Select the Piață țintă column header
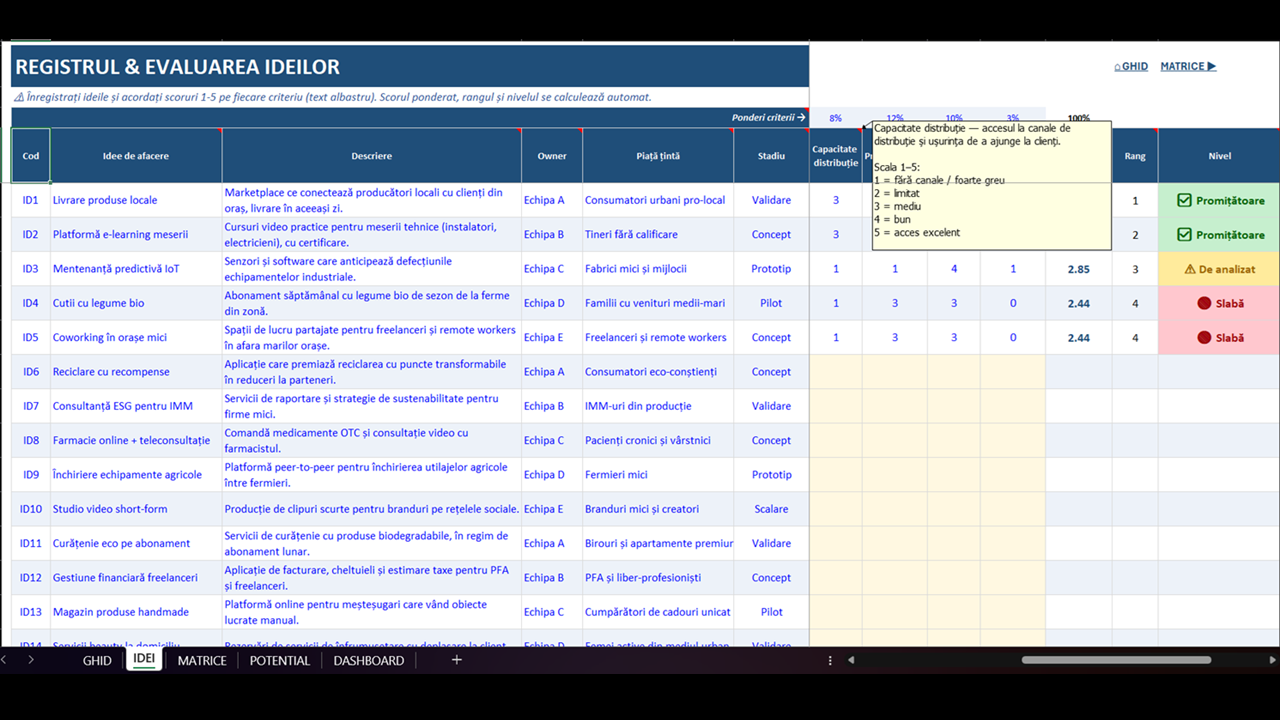Screen dimensions: 1280x720 click(x=658, y=156)
